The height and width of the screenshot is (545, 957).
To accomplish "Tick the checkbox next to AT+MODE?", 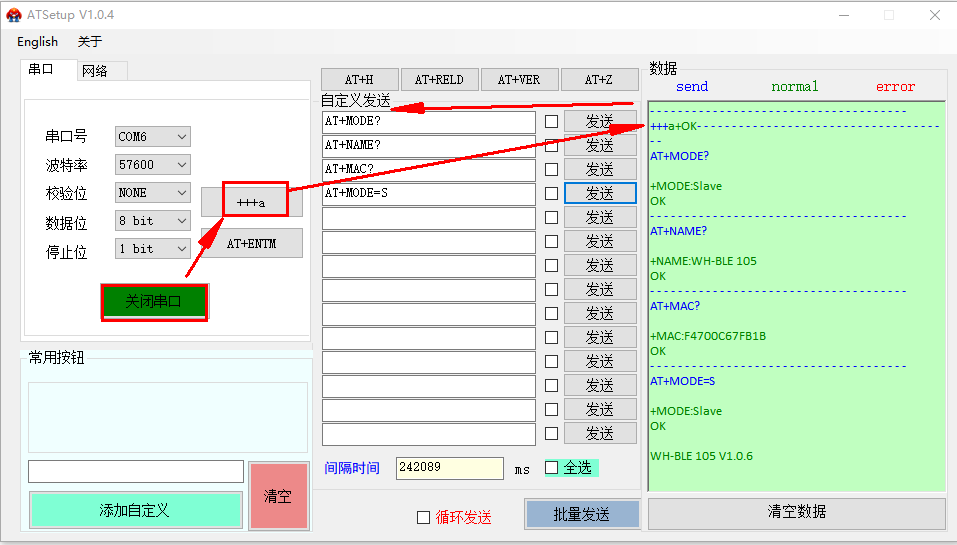I will tap(551, 121).
